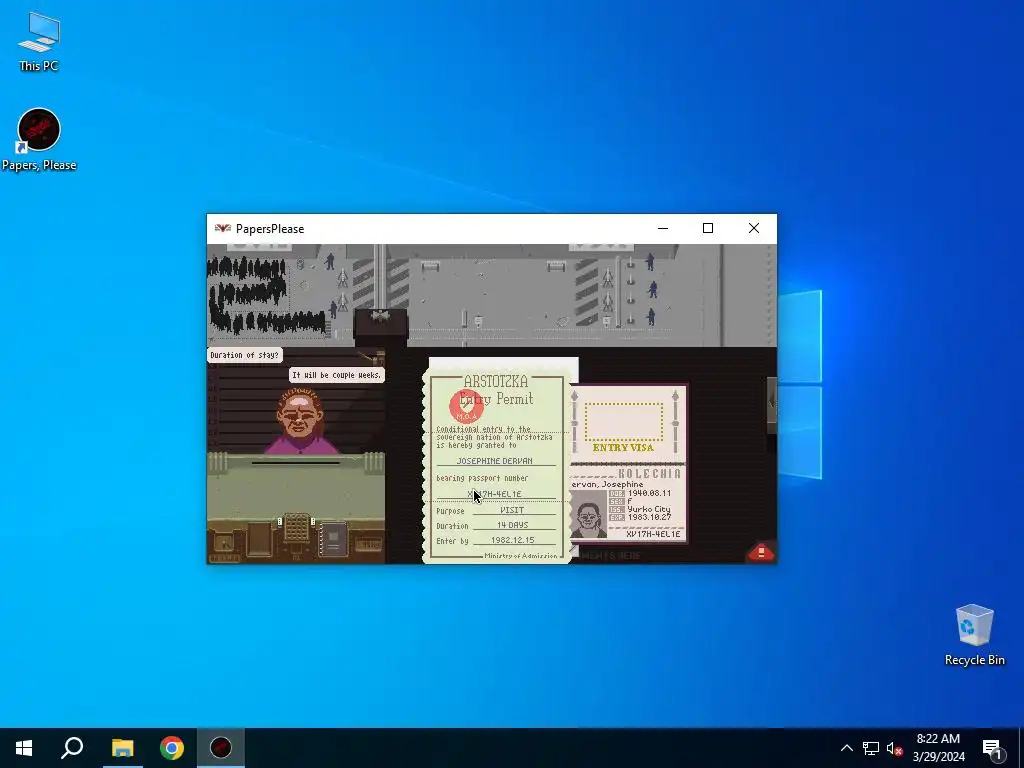The image size is (1024, 768).
Task: Click the MOA red seal on permit
Action: click(x=466, y=406)
